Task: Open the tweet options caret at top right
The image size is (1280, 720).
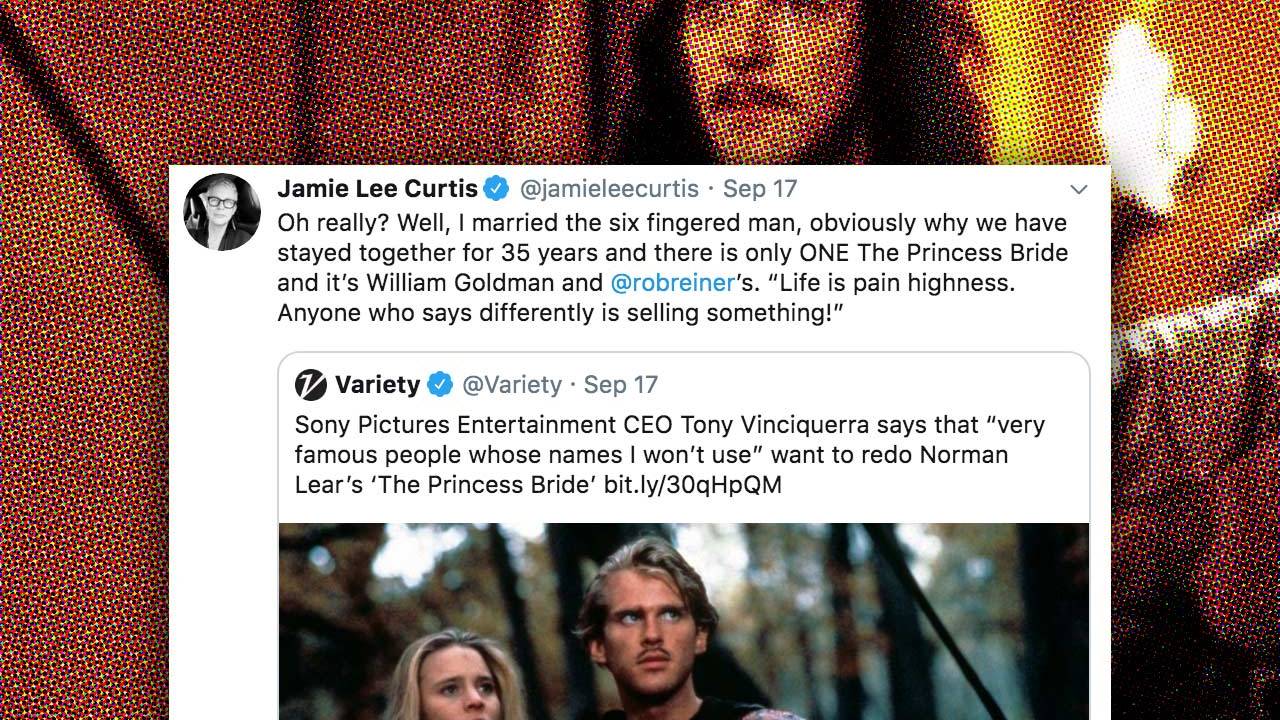Action: click(1079, 189)
